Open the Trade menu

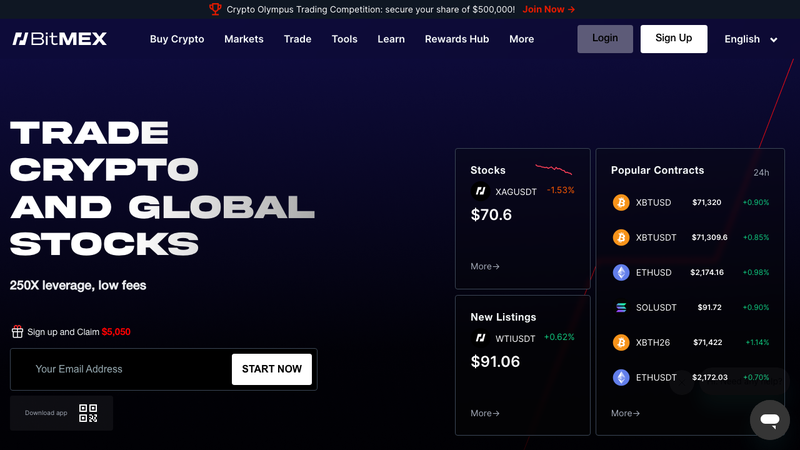tap(297, 39)
